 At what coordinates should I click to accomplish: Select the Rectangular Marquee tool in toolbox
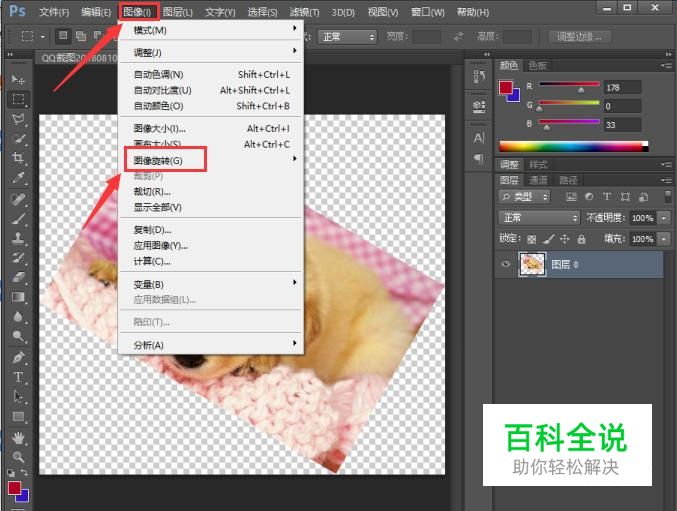18,99
